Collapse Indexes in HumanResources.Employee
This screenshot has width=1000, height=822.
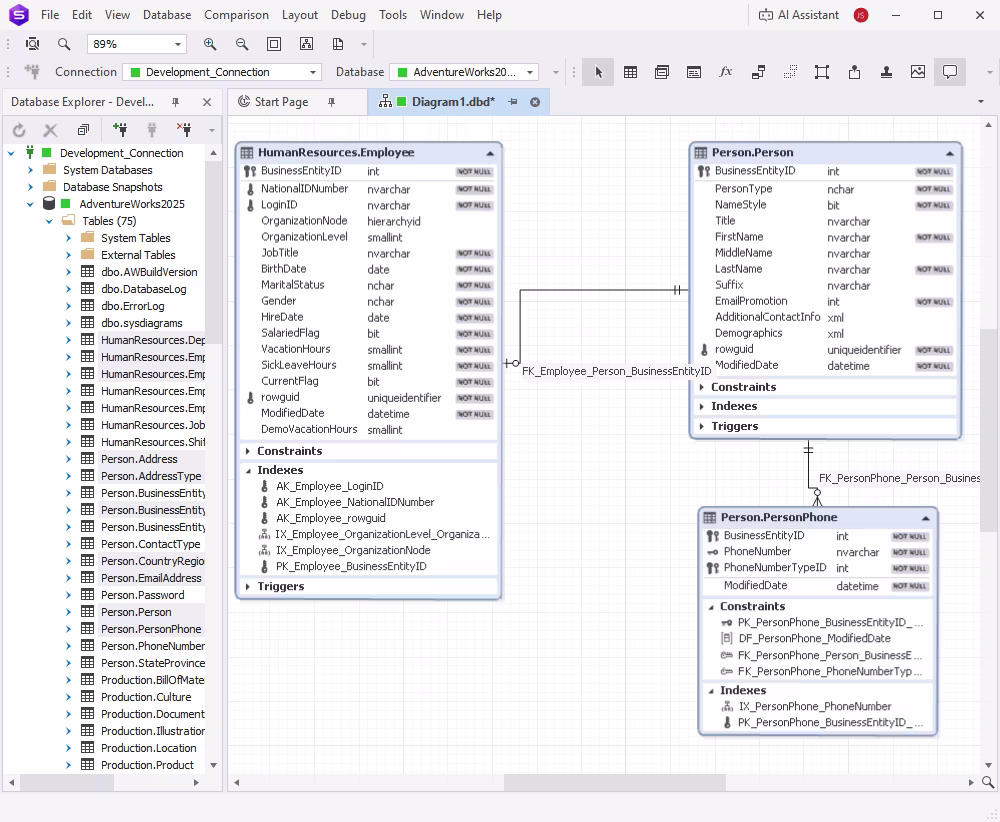pos(247,471)
